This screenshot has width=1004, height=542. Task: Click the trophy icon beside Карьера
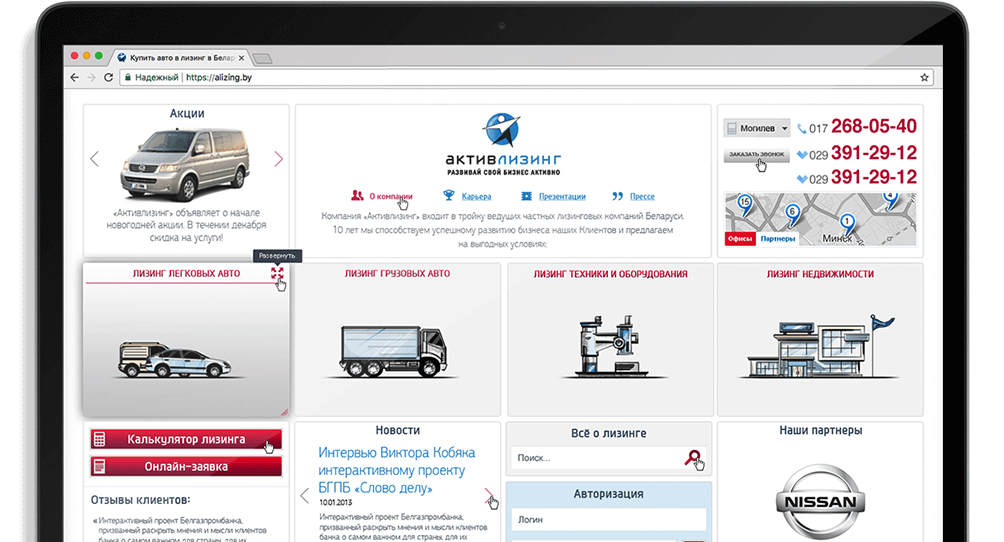coord(449,195)
